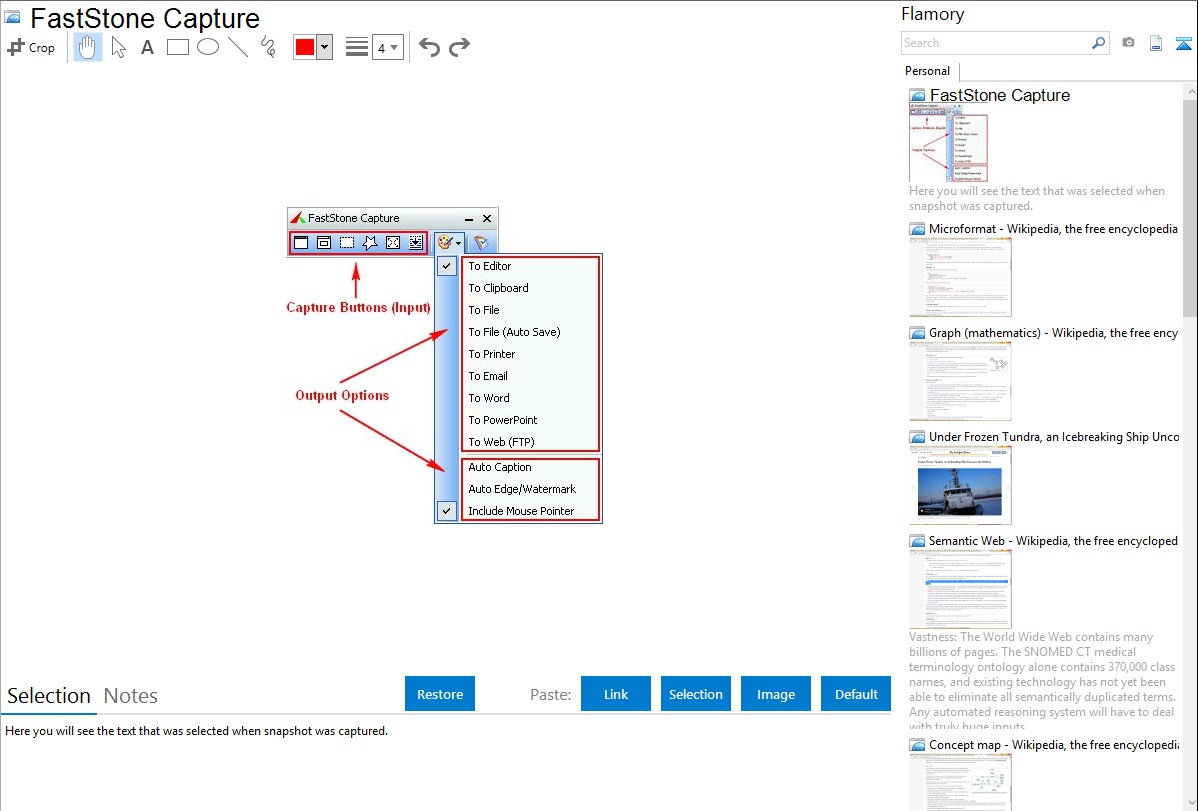Click the 'Under Frozen Tundra' snapshot title

point(1054,436)
